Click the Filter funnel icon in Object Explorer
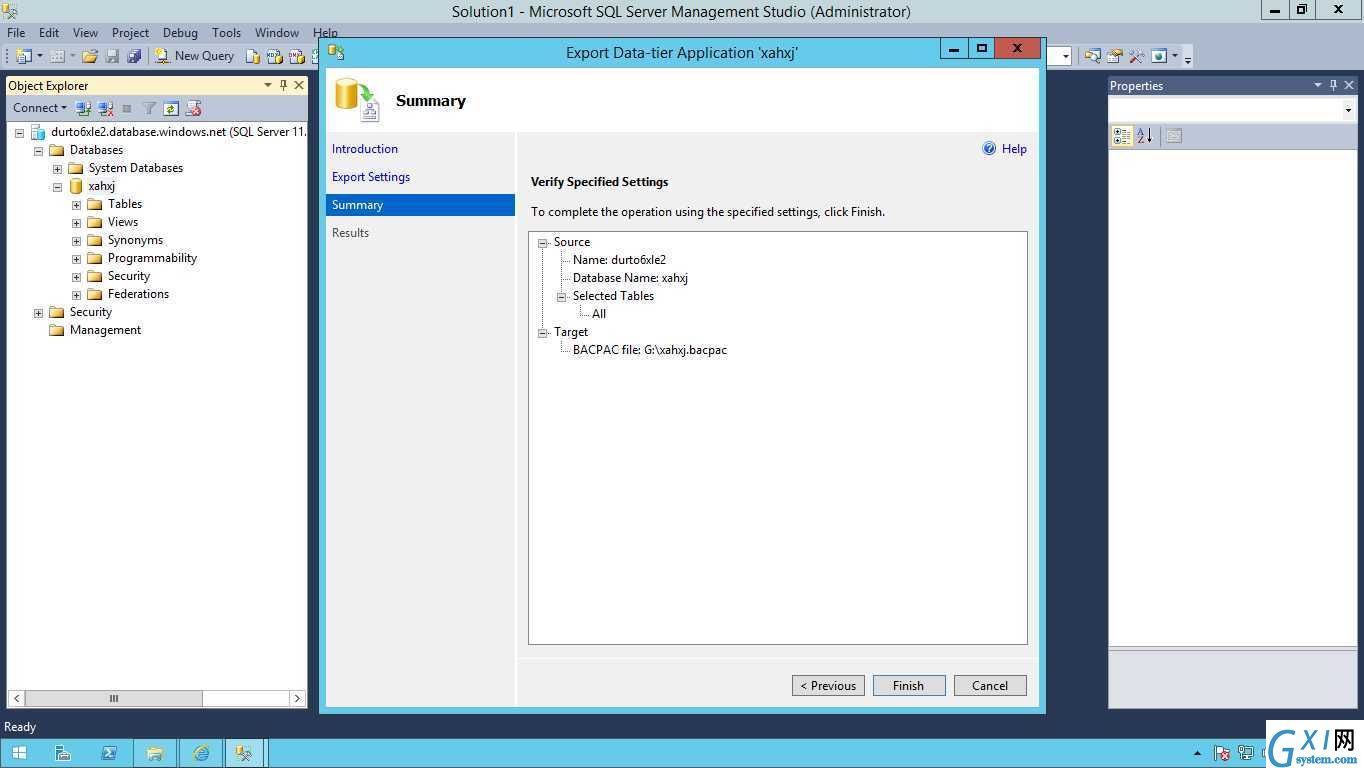Viewport: 1364px width, 768px height. coord(149,108)
